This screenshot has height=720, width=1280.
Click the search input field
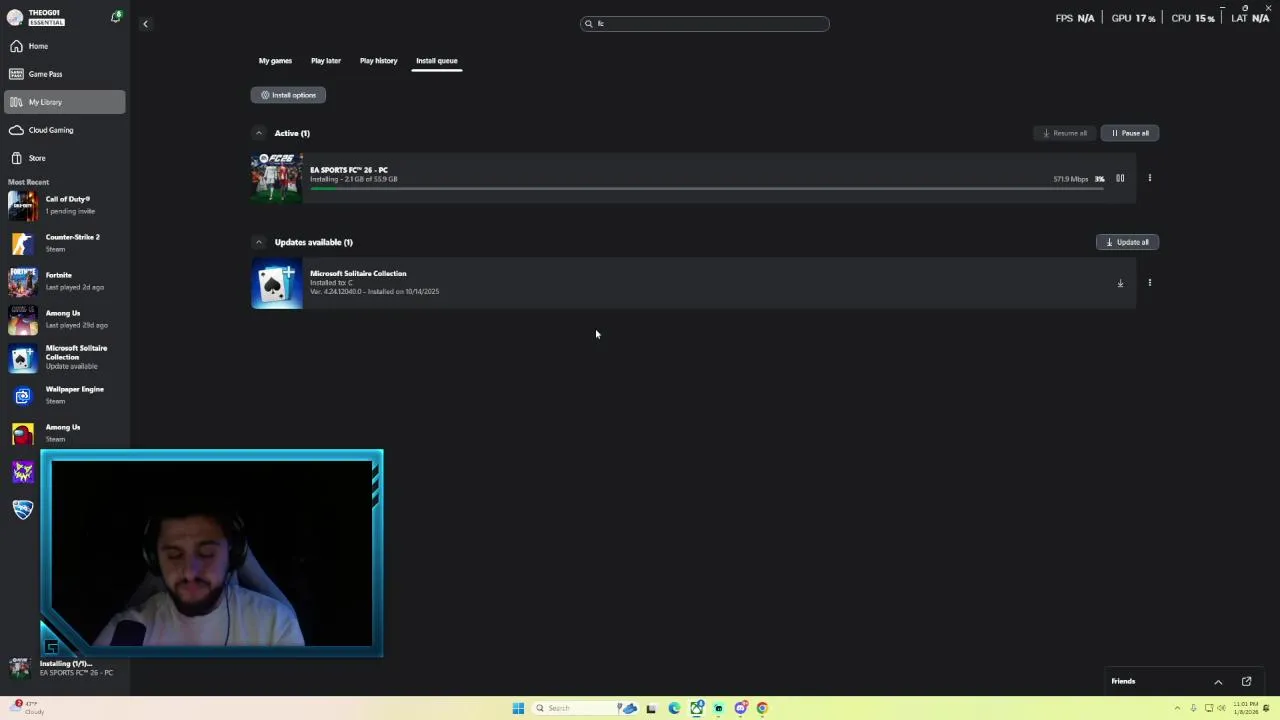click(x=705, y=24)
